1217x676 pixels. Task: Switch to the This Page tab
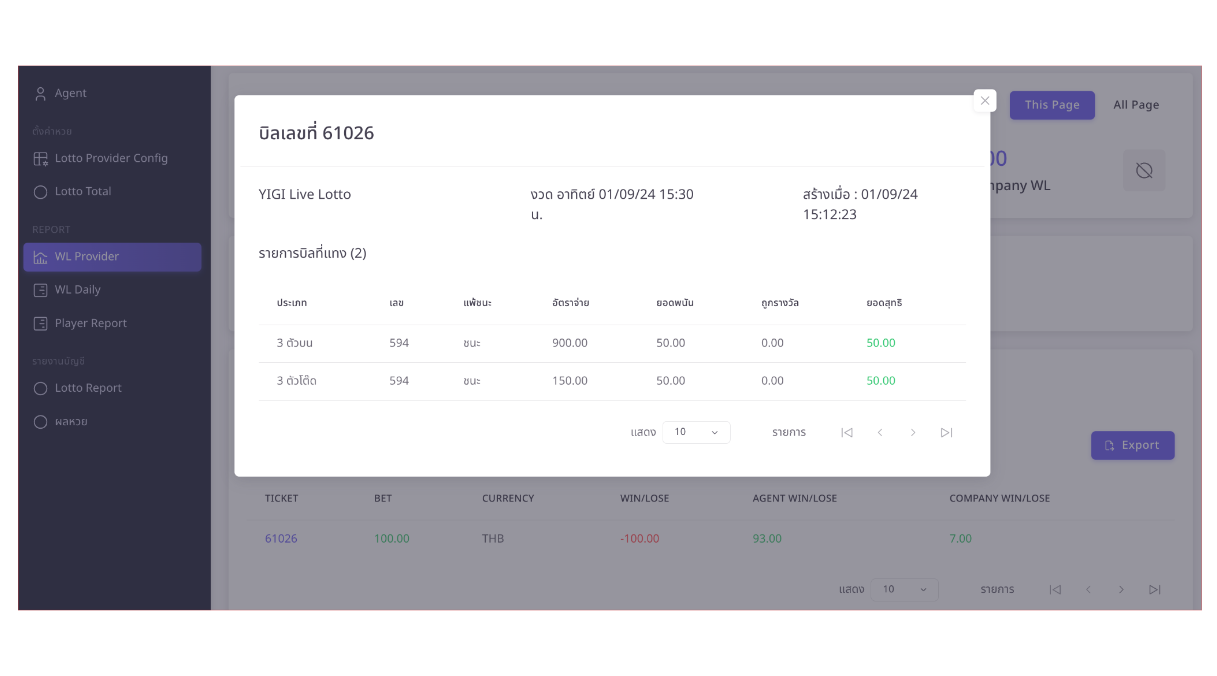[x=1052, y=105]
